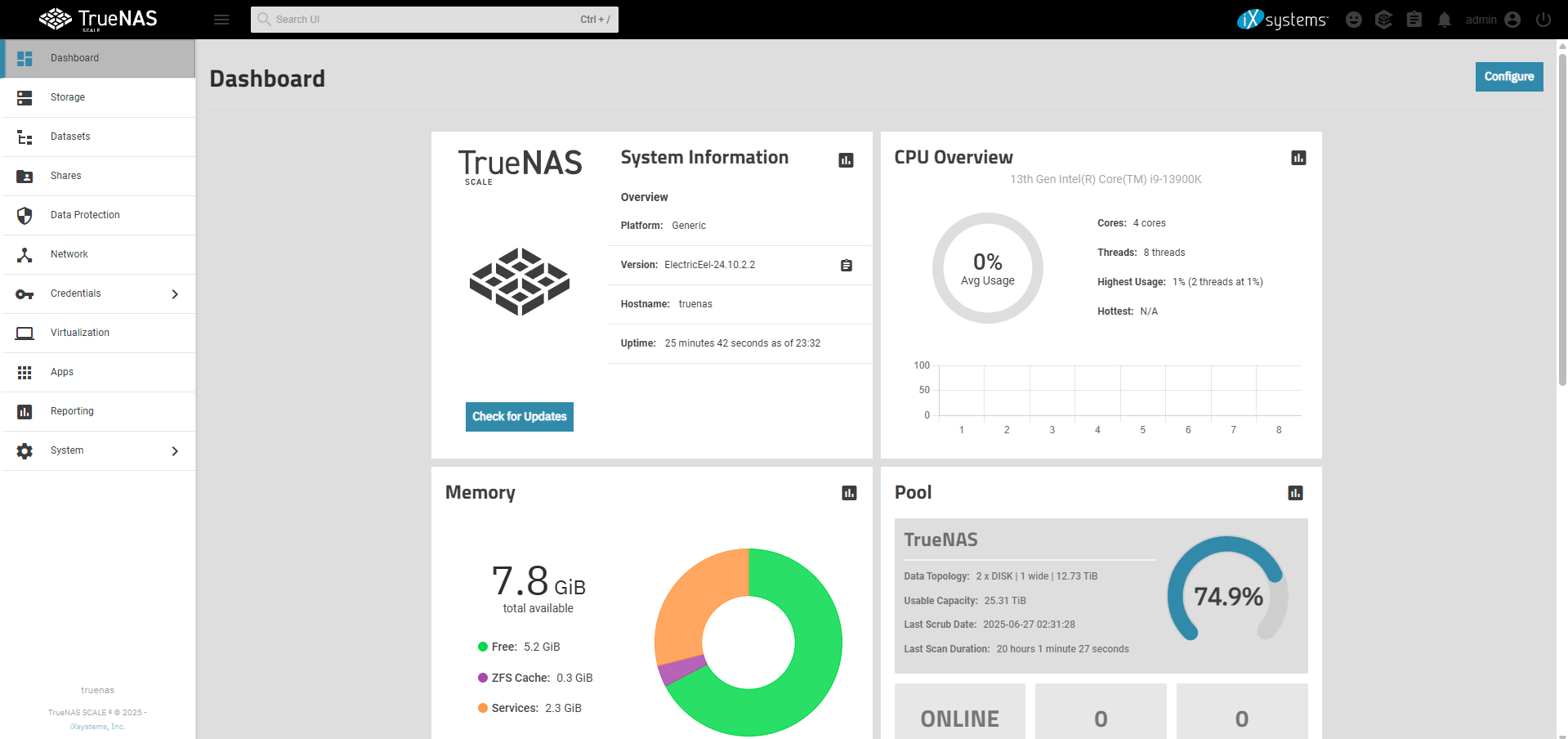Toggle the sidebar hamburger menu icon
The width and height of the screenshot is (1568, 739).
point(221,20)
